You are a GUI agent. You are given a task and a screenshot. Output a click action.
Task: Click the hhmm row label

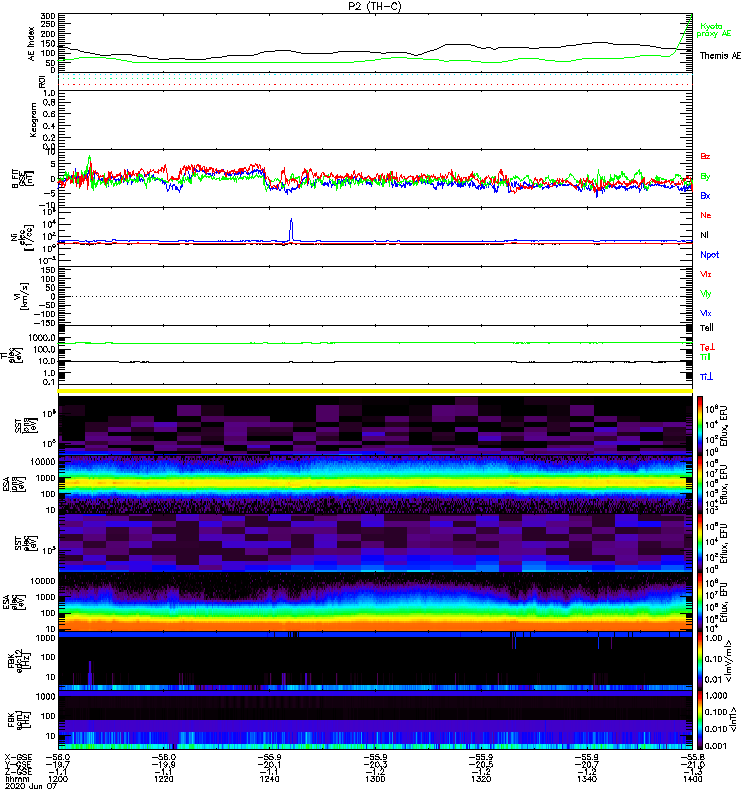tap(16, 779)
